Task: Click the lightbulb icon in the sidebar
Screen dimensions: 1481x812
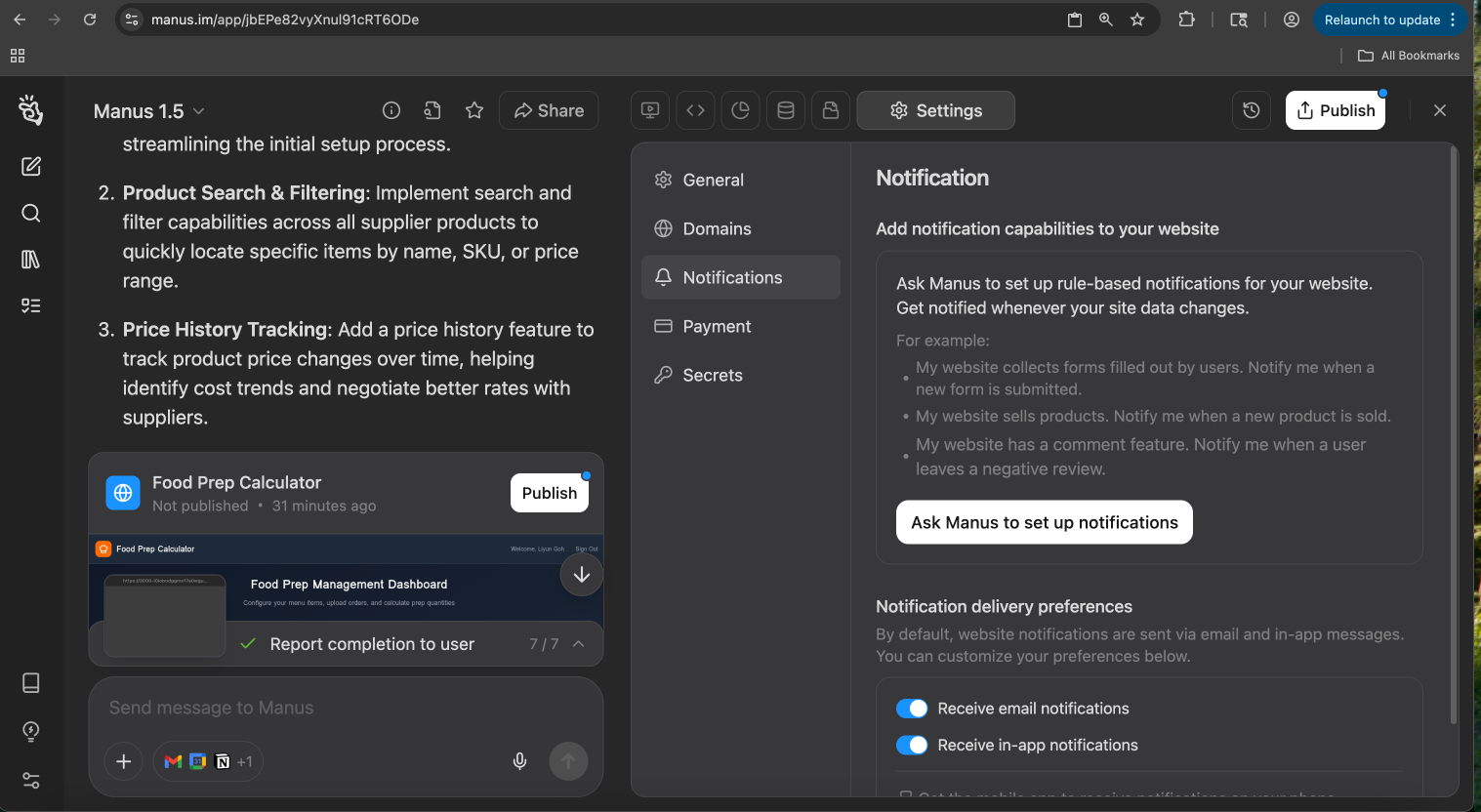Action: (31, 731)
